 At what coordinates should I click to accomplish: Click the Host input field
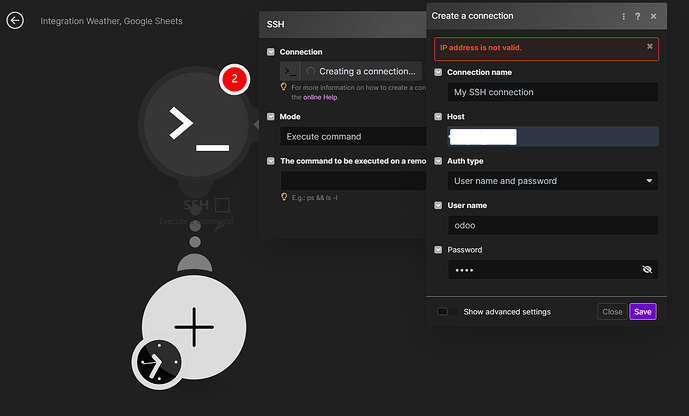coord(553,136)
